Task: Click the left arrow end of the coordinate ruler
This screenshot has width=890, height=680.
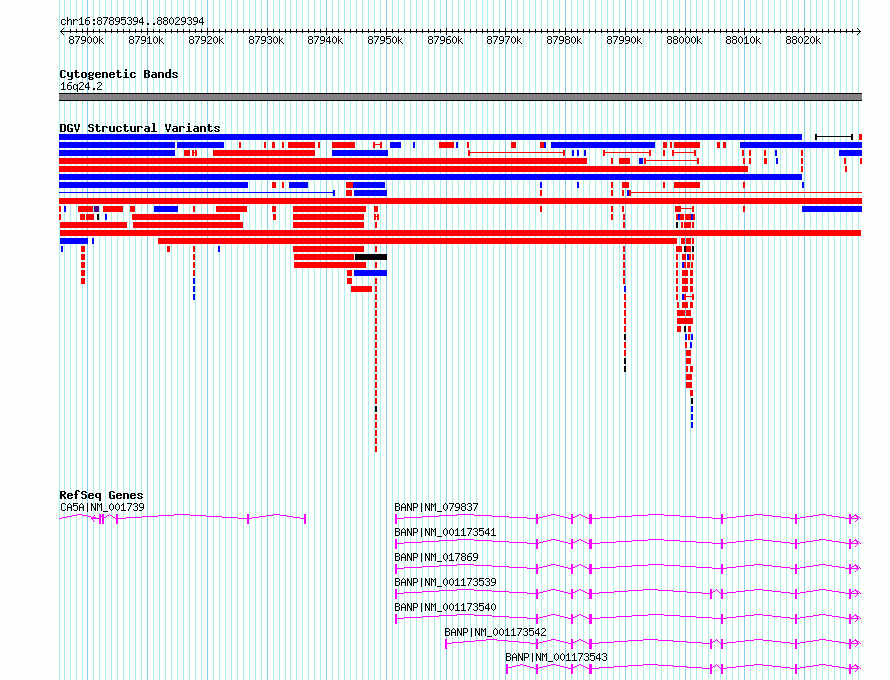Action: tap(62, 31)
